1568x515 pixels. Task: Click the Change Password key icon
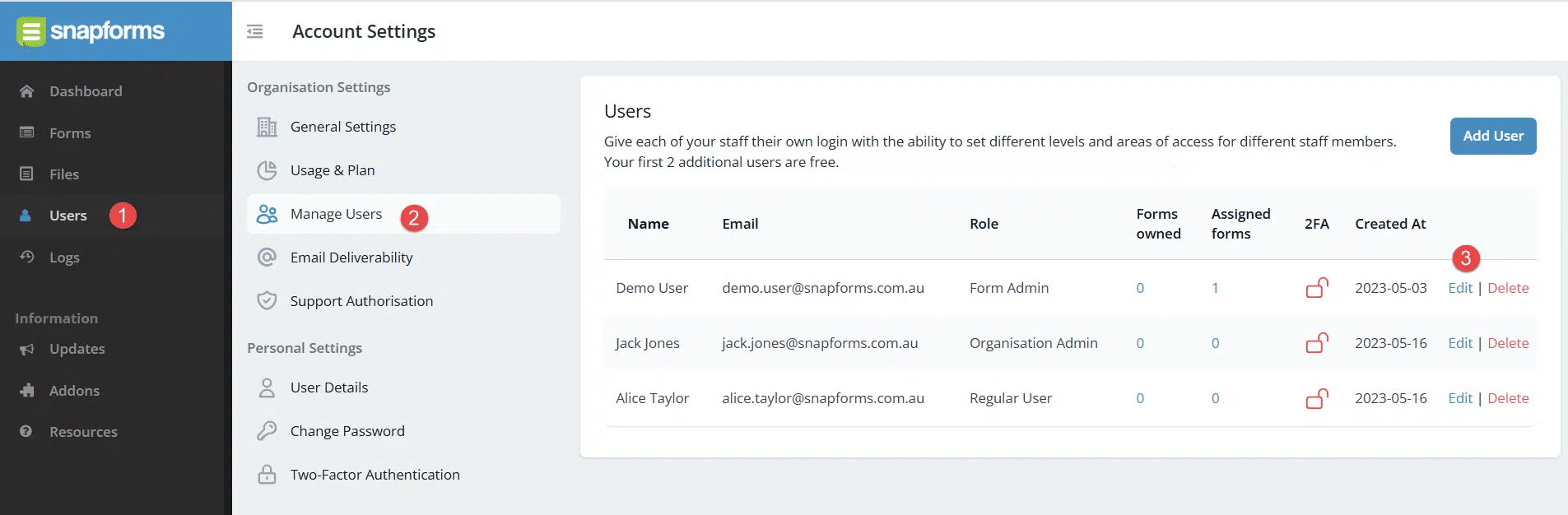267,431
